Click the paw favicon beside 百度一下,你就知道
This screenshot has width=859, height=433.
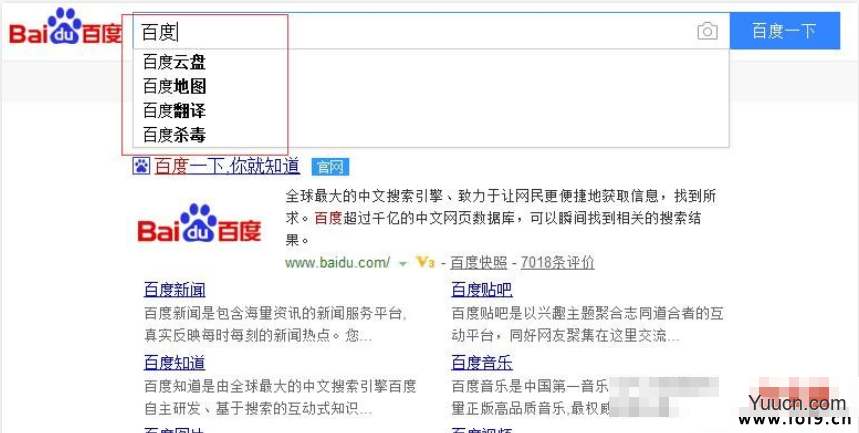(141, 166)
